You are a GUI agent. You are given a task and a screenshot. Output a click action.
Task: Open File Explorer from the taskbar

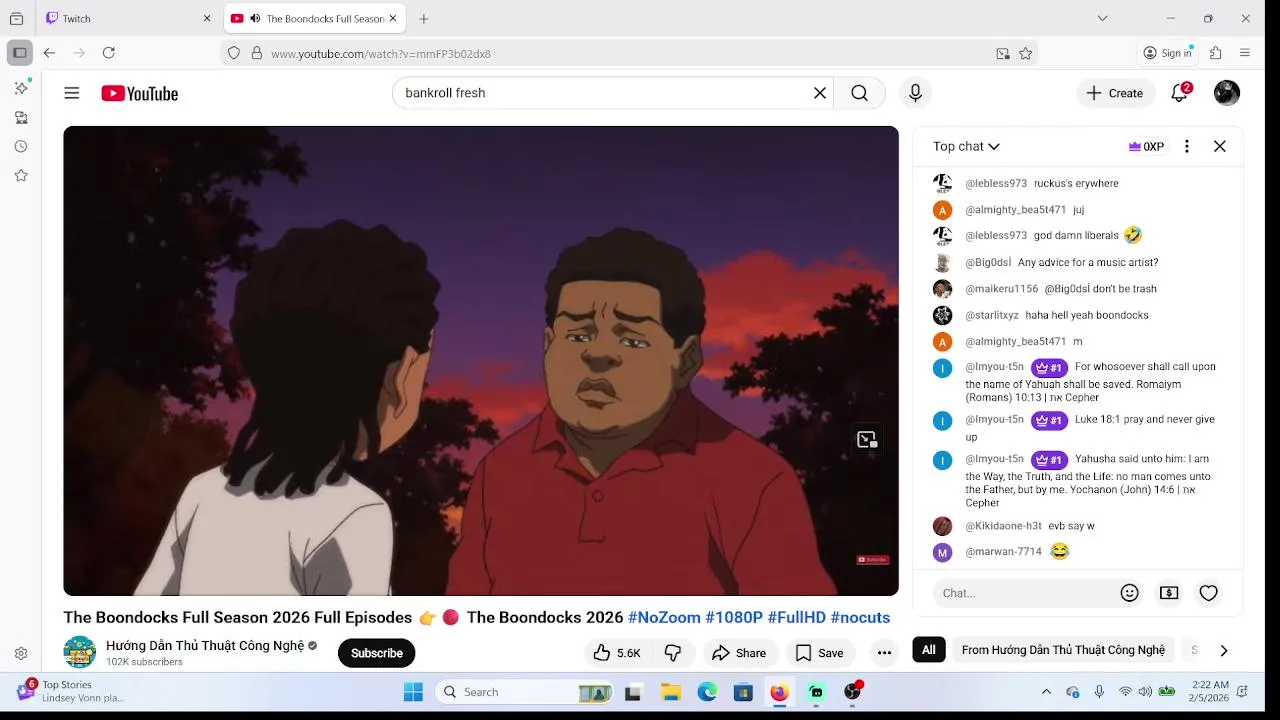(x=671, y=692)
